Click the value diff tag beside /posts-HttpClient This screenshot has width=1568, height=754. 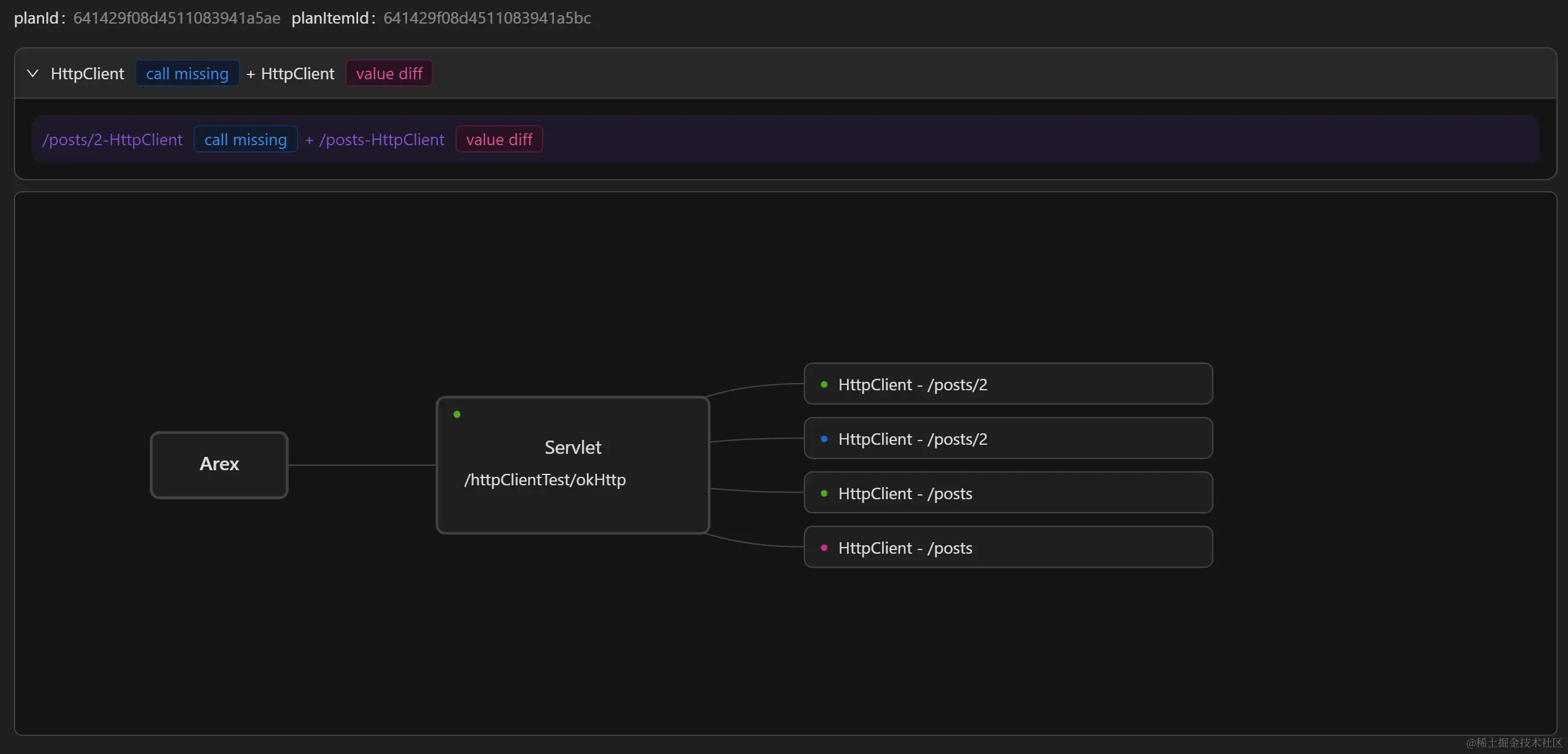click(498, 139)
